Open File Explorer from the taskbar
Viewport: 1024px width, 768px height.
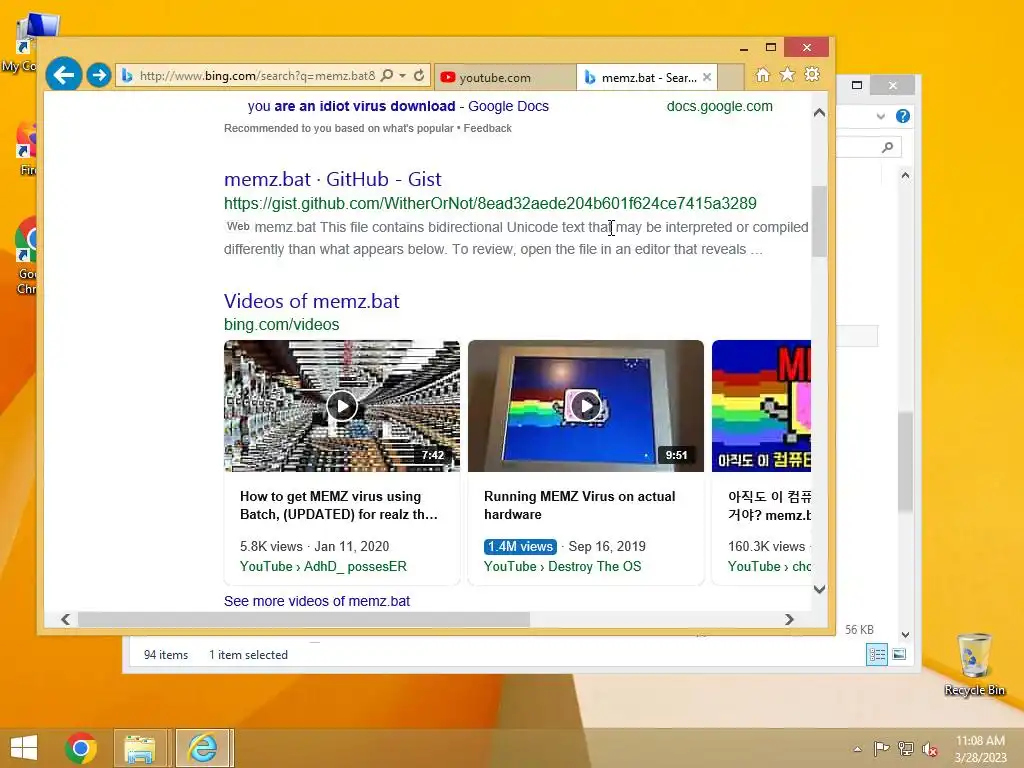pyautogui.click(x=140, y=748)
